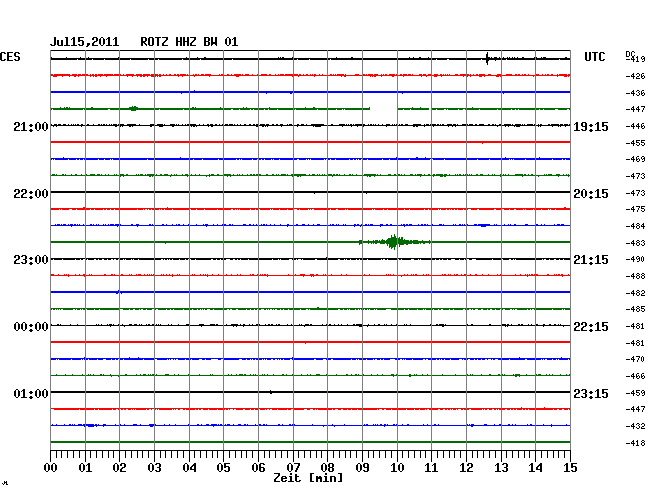Select the 22:00 local time label
The width and height of the screenshot is (650, 494).
(31, 194)
